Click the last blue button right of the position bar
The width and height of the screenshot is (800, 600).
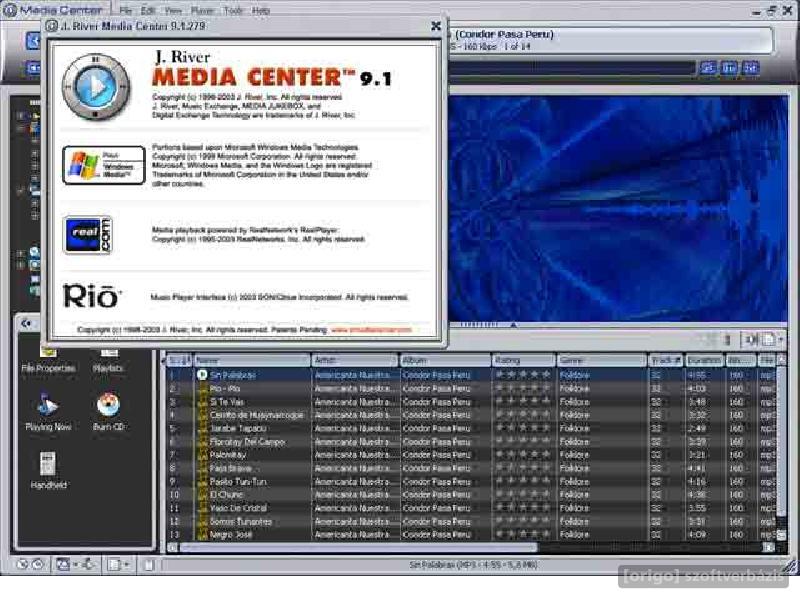coord(751,68)
